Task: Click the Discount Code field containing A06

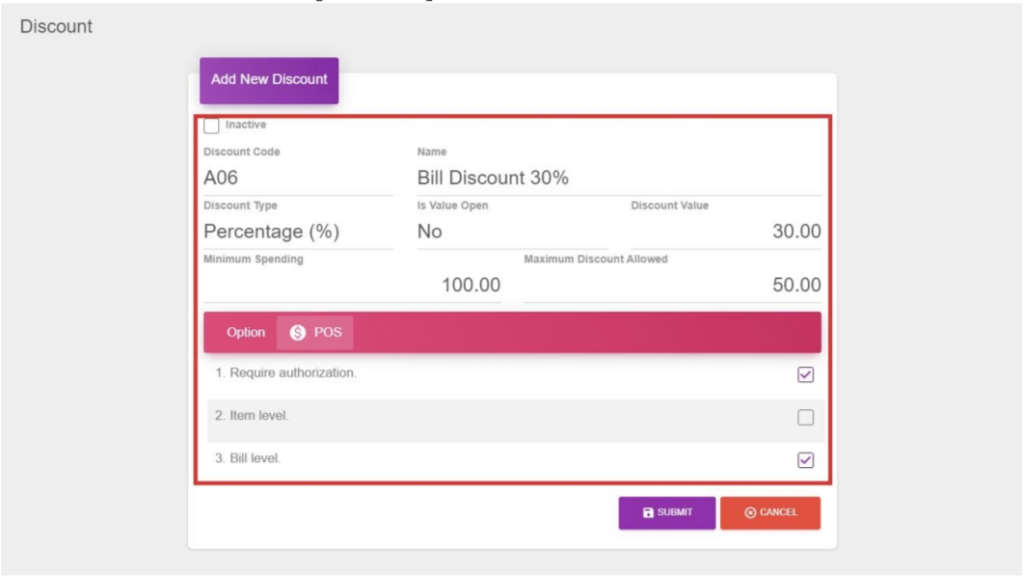Action: click(x=297, y=179)
